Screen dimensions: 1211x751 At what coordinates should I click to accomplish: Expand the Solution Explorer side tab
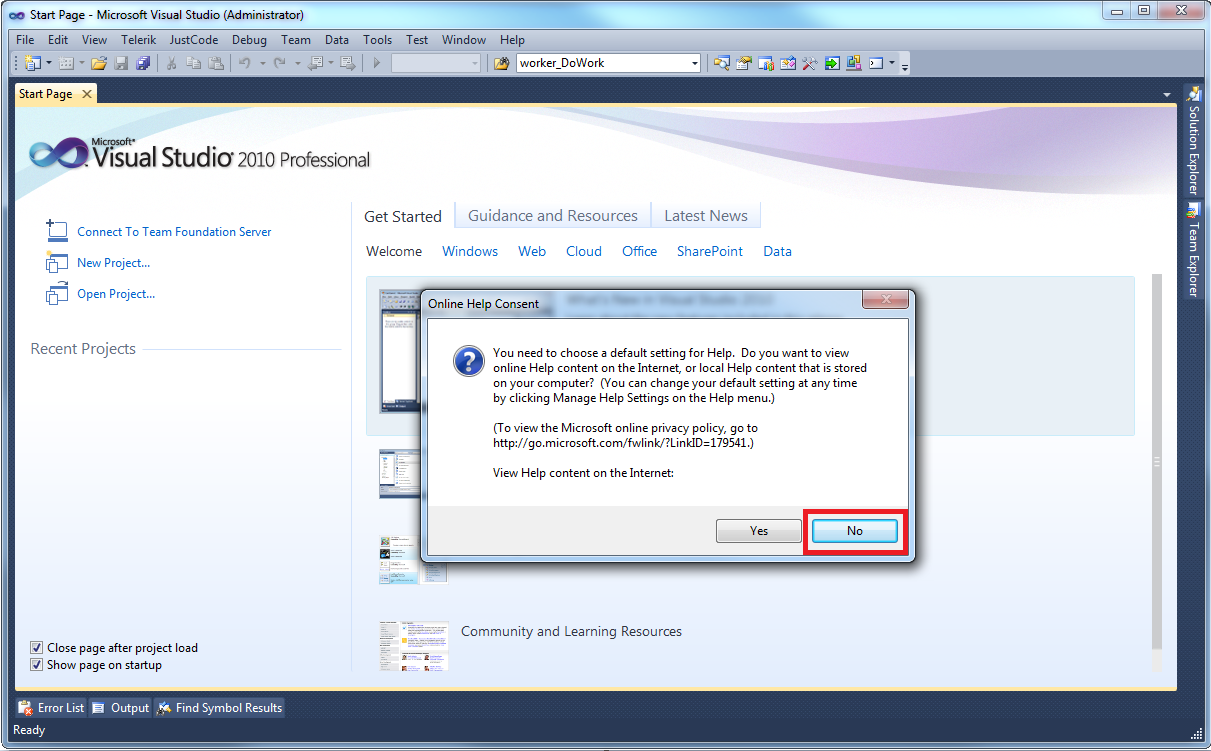(1193, 141)
